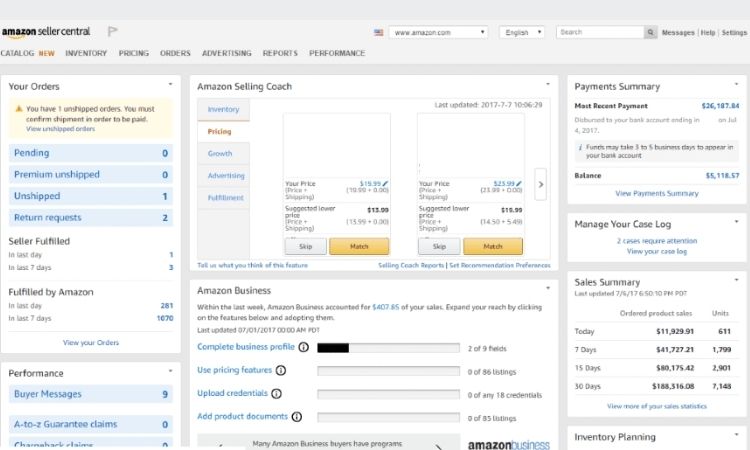Click the Amazon Seller Central logo
The image size is (750, 450).
click(x=45, y=32)
